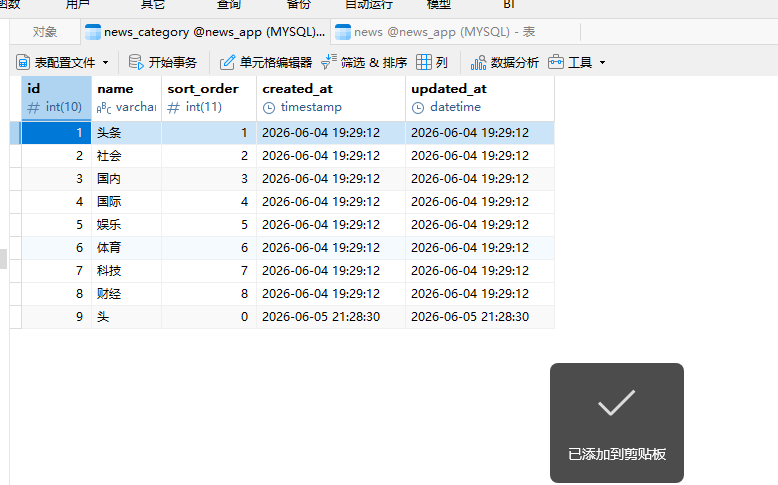Open 筛选 & 排序 panel label
Image resolution: width=778 pixels, height=485 pixels.
coord(374,63)
